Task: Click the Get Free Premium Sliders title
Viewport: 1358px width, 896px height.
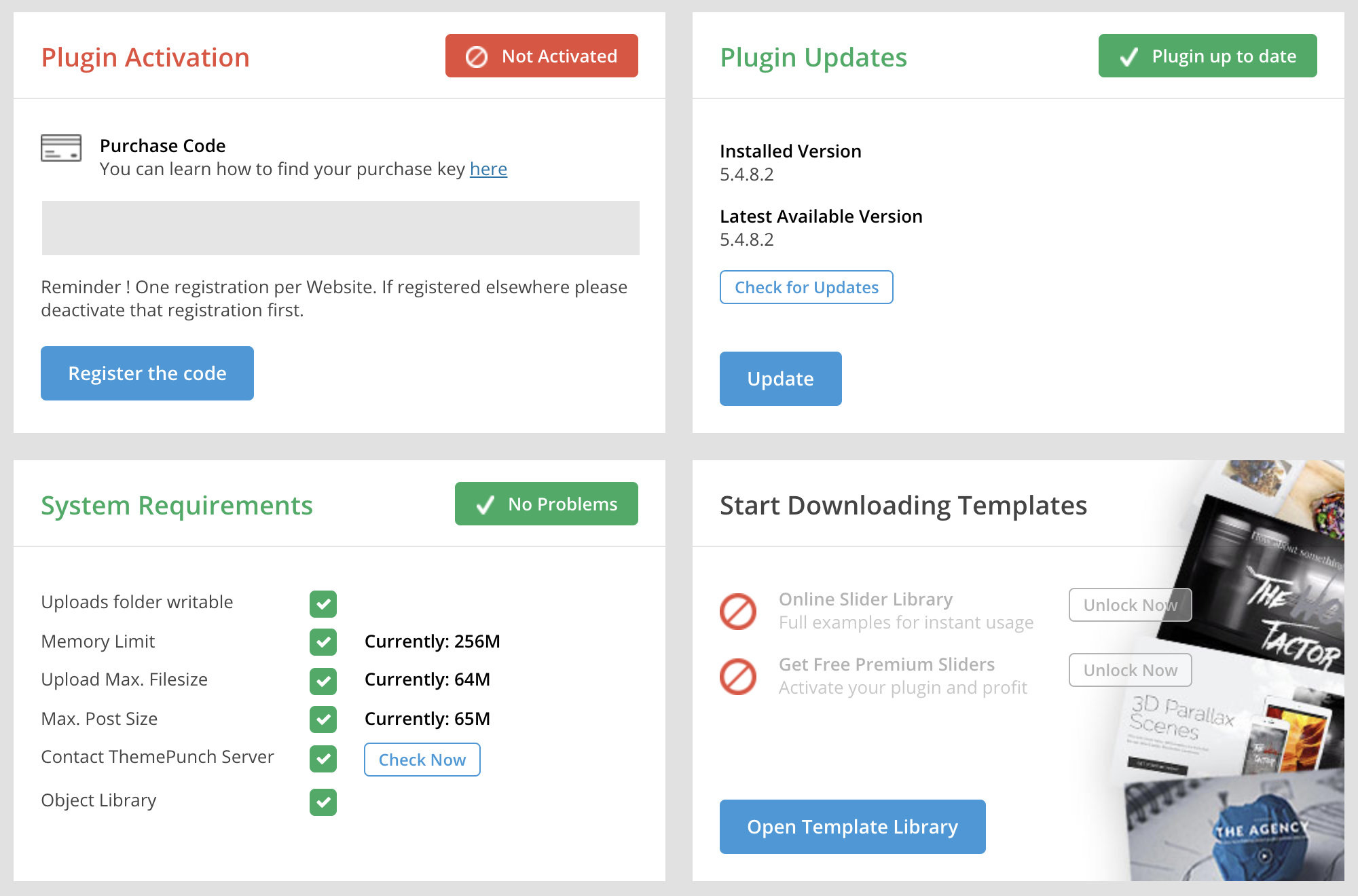Action: pyautogui.click(x=887, y=665)
